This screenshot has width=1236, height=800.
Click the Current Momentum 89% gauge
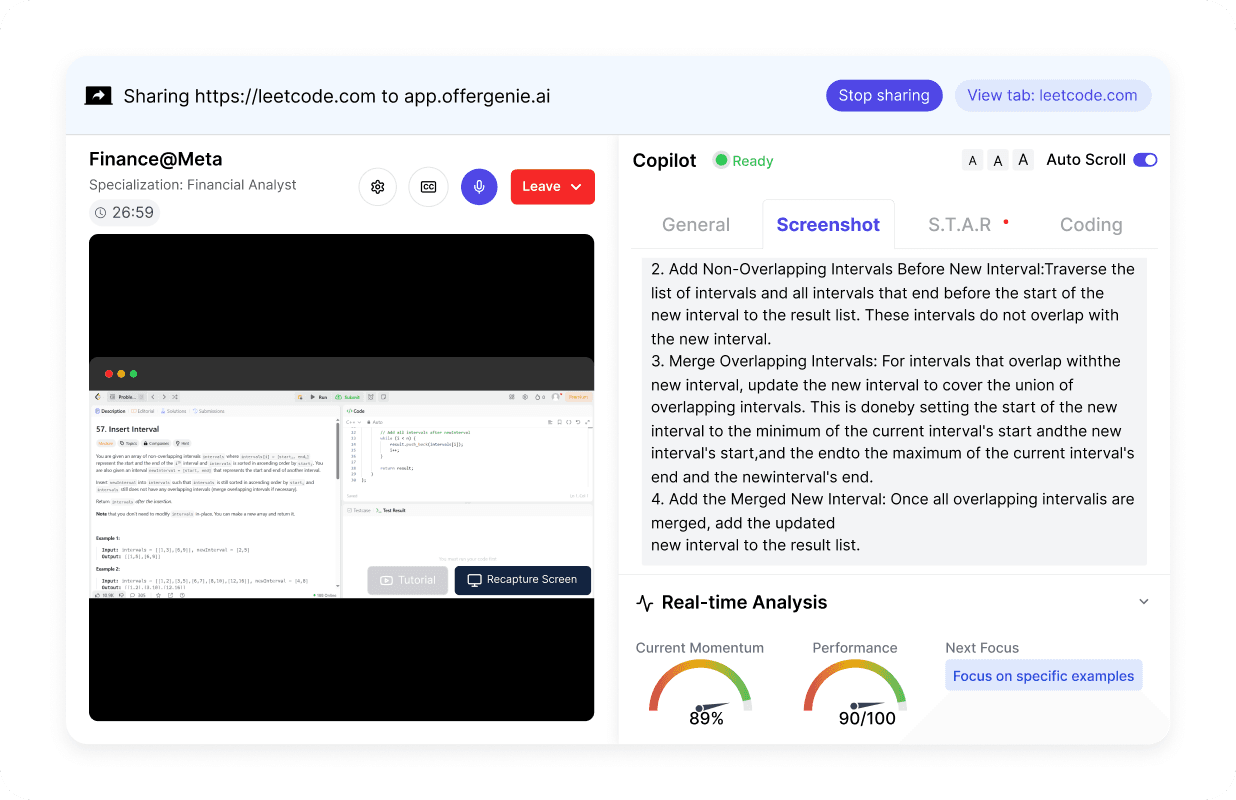(x=700, y=692)
